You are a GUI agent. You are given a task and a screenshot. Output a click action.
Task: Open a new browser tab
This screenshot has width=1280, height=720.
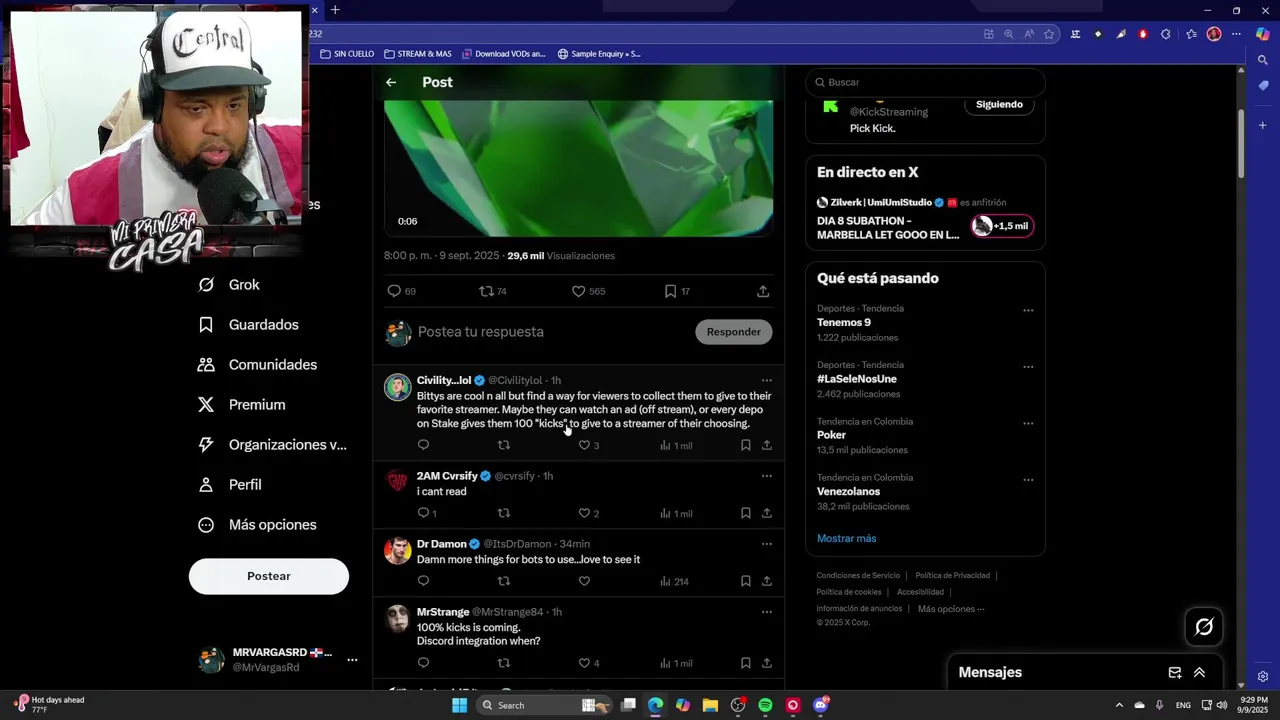tap(335, 10)
